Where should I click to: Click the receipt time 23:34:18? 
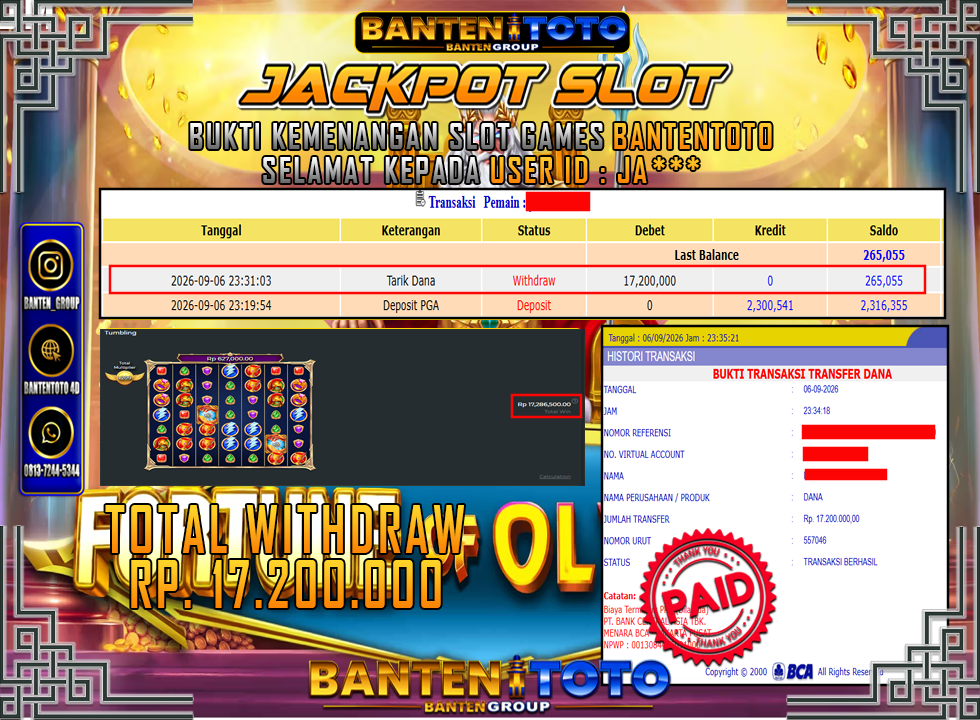pyautogui.click(x=817, y=411)
